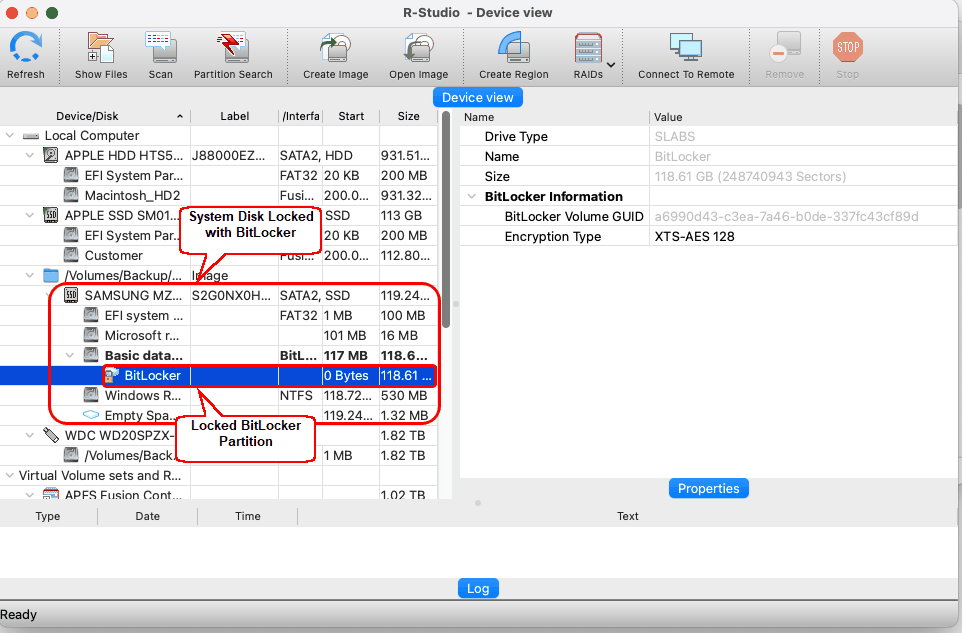Click the BitLocker lock icon in the selected row
The width and height of the screenshot is (963, 633).
coord(111,375)
